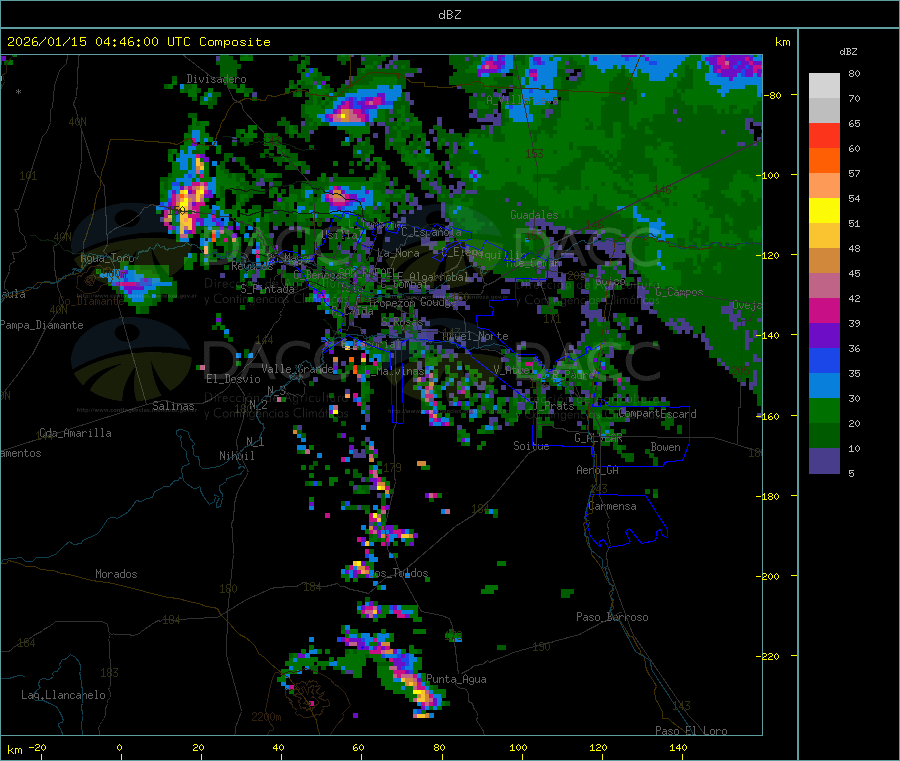Click the Punta_Agua place label

point(456,679)
